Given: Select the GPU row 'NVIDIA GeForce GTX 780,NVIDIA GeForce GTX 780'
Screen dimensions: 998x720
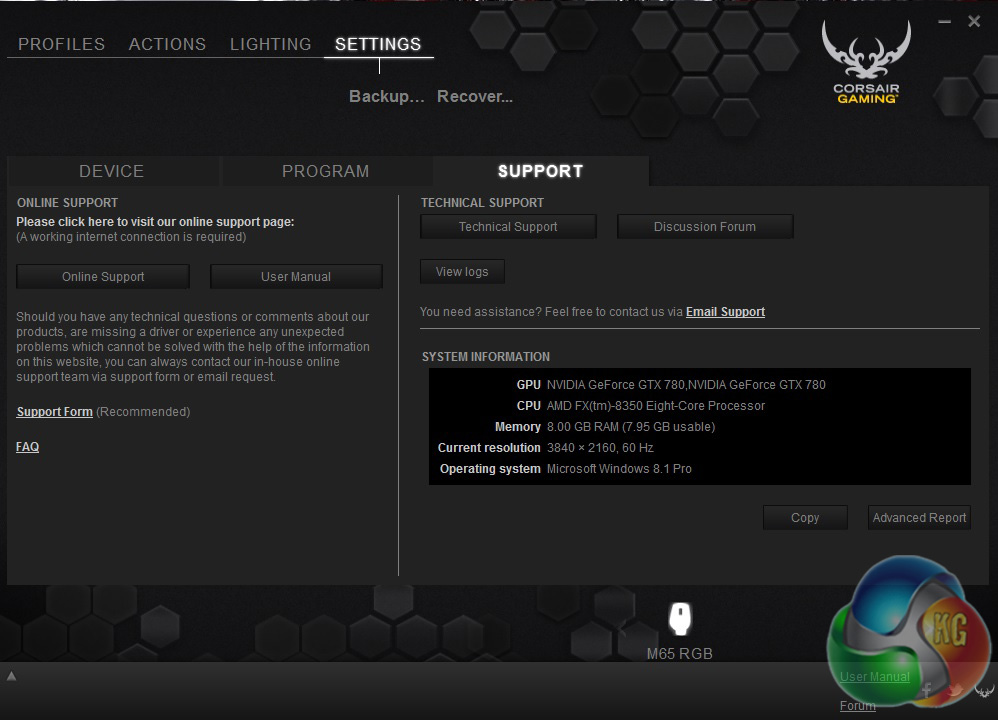Looking at the screenshot, I should (686, 385).
